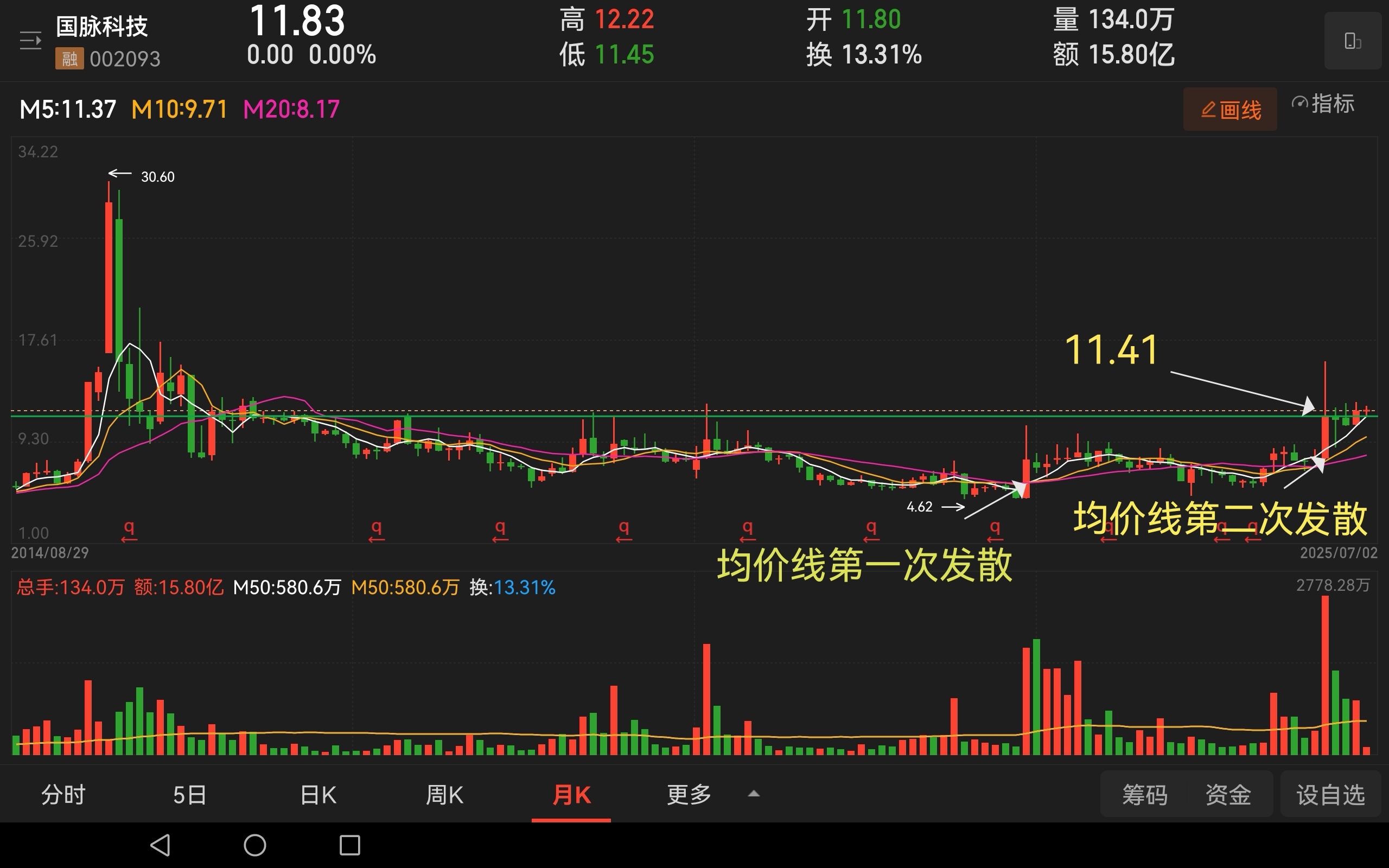
Task: Tap the tallest red volume bar
Action: coord(1325,675)
